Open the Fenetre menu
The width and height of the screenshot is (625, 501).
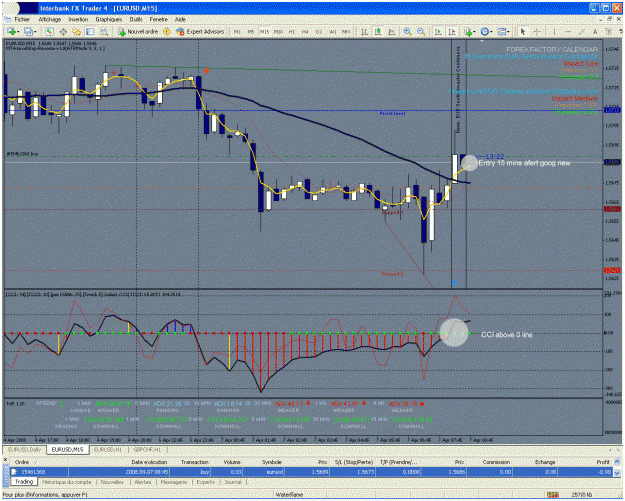(x=159, y=19)
